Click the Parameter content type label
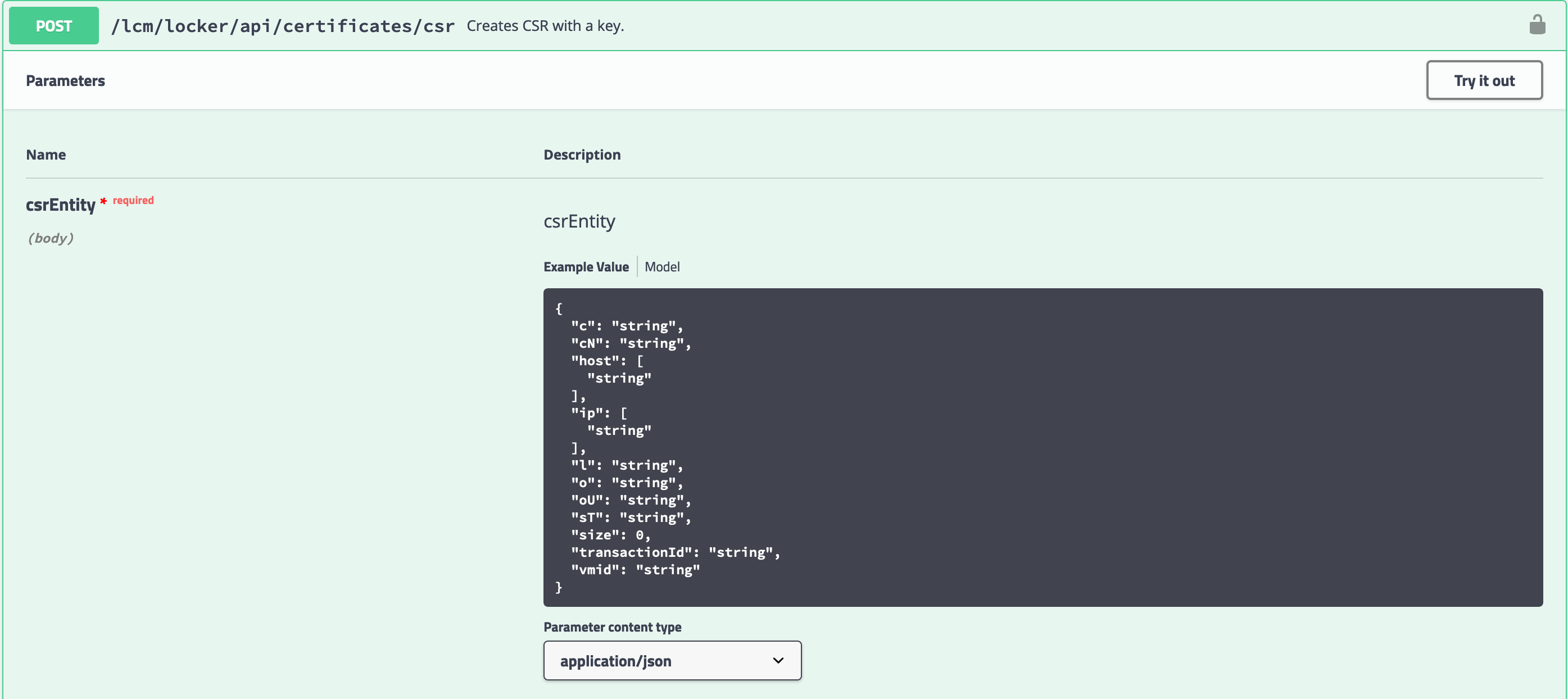 pos(611,627)
